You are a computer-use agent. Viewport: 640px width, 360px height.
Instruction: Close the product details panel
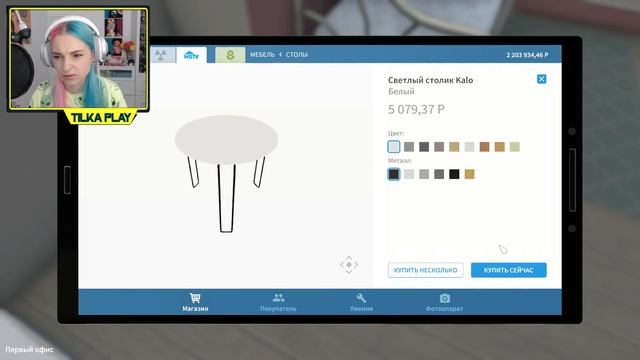(542, 79)
